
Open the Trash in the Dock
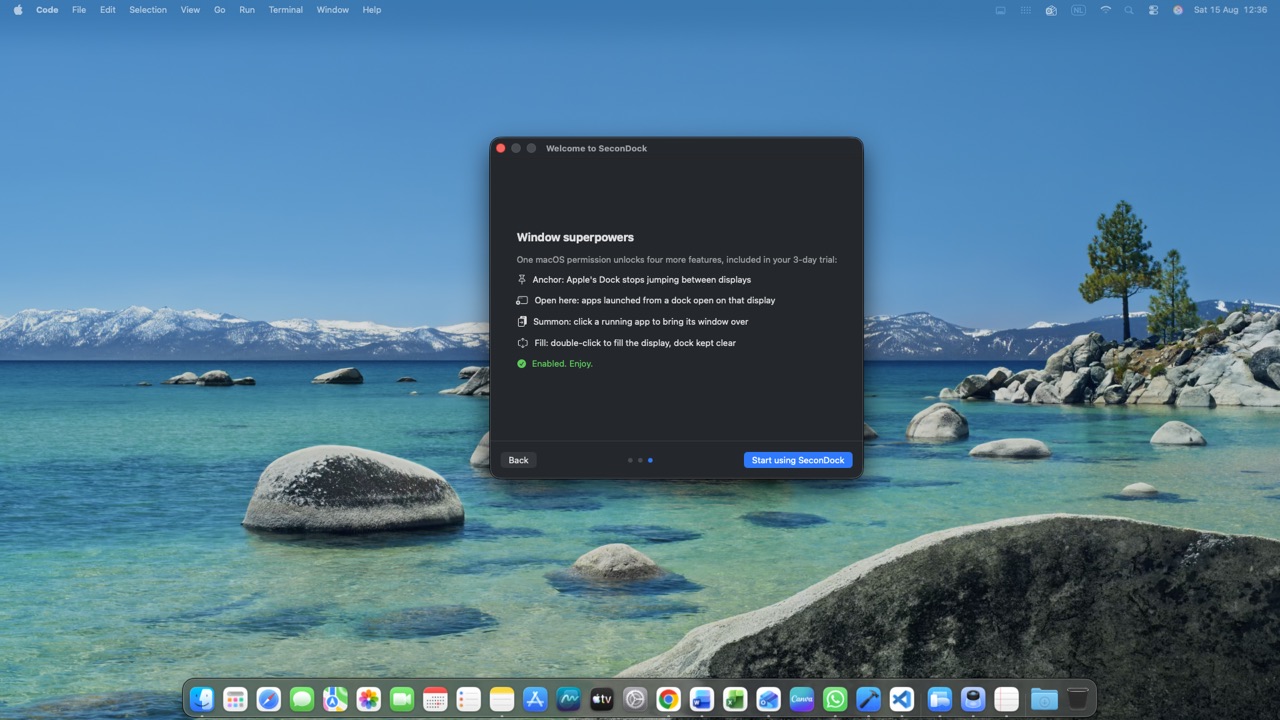point(1077,699)
